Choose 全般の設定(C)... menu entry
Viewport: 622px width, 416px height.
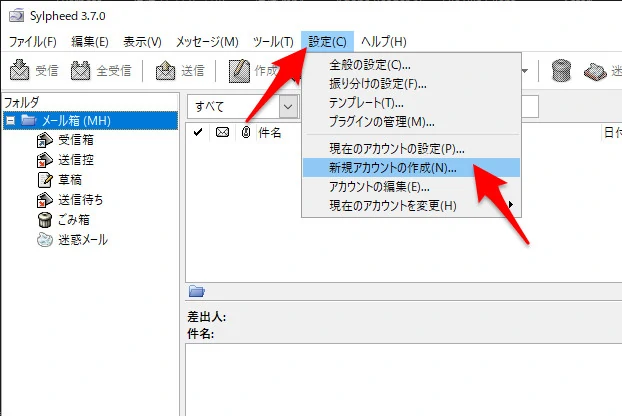(x=411, y=65)
